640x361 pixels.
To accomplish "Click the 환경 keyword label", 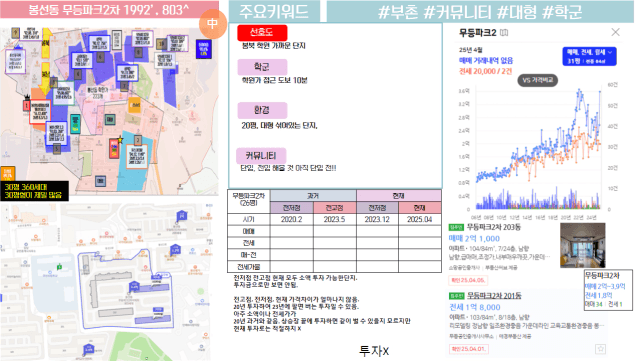I will [262, 110].
